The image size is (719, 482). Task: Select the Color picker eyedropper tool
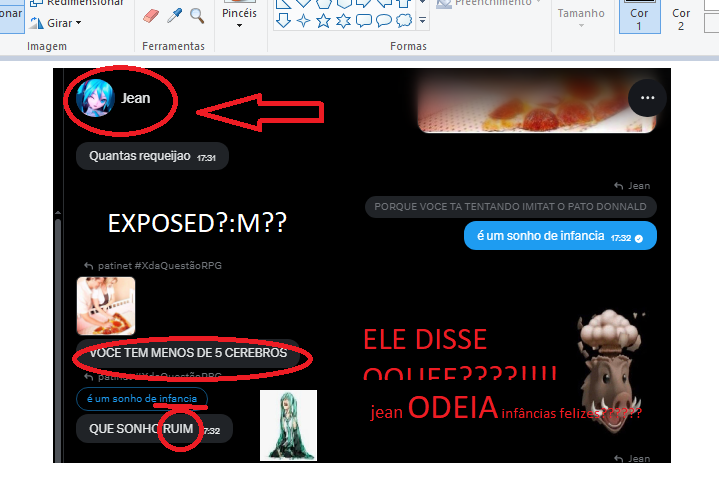tap(174, 16)
